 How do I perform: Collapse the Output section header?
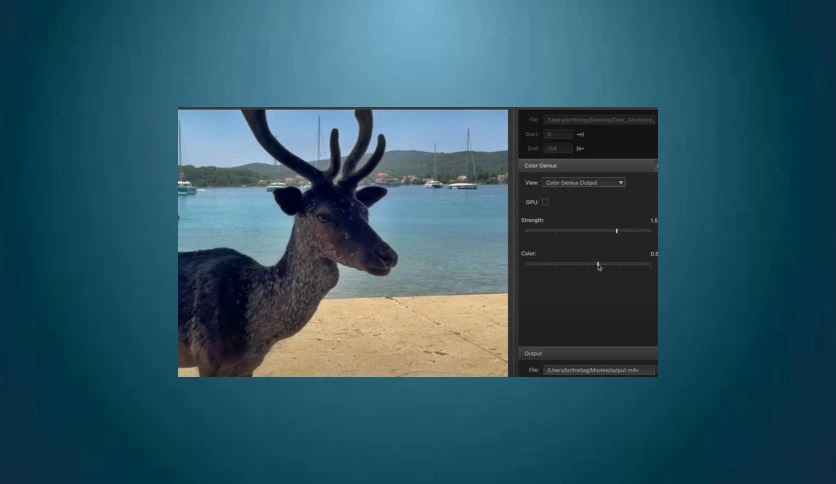588,353
